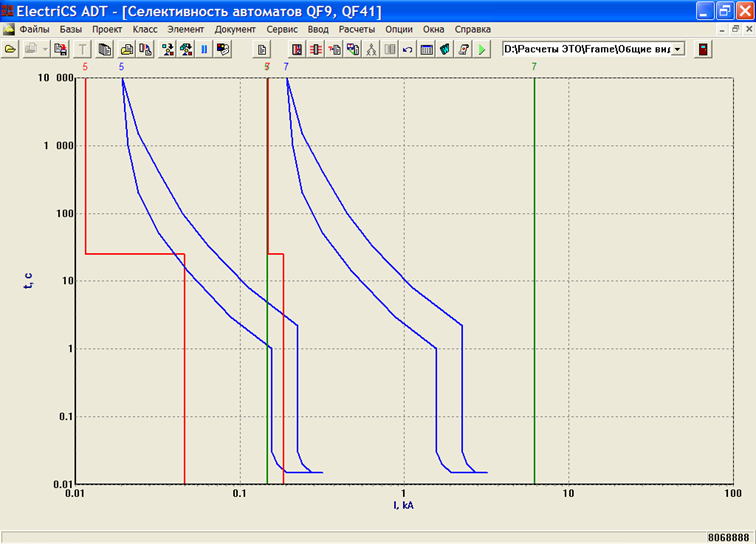The height and width of the screenshot is (544, 756).
Task: Click the document system icon left of Файлы
Action: 8,29
